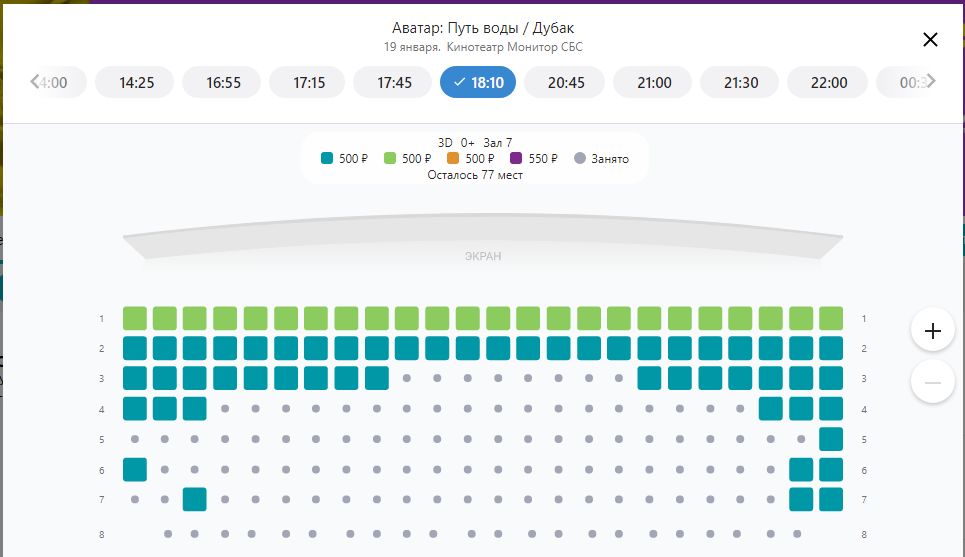965x557 pixels.
Task: Click the green 500 ₽ legend swatch
Action: click(x=392, y=158)
